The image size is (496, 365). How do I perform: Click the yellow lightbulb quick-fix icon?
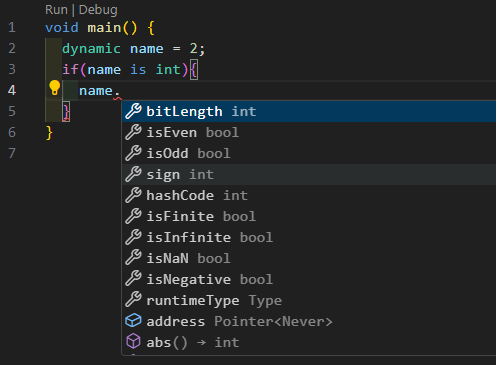click(54, 88)
